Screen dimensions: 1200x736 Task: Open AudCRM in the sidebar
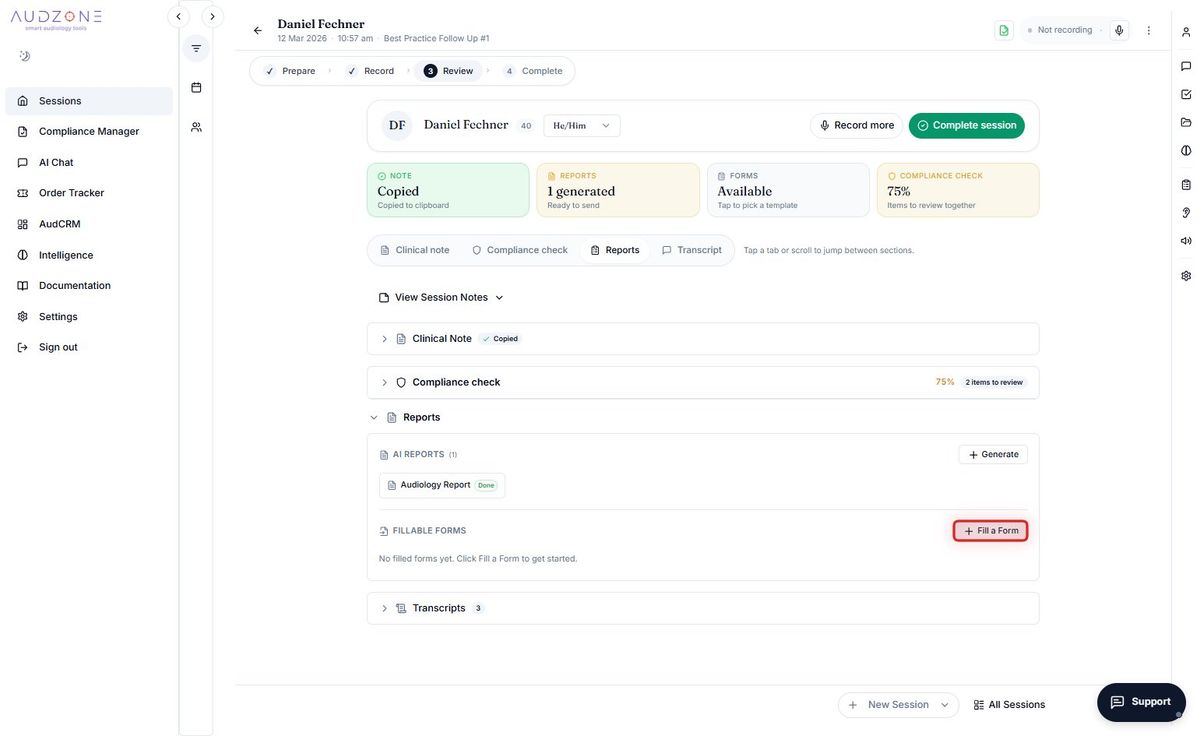tap(89, 224)
